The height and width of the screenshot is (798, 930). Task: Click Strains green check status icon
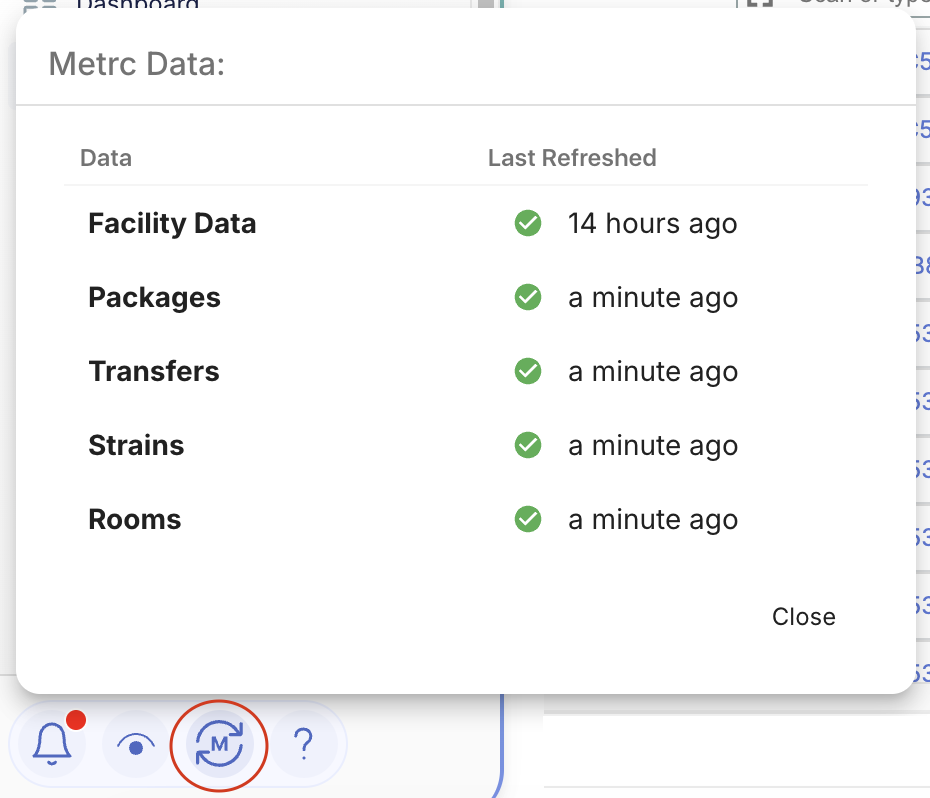tap(528, 446)
